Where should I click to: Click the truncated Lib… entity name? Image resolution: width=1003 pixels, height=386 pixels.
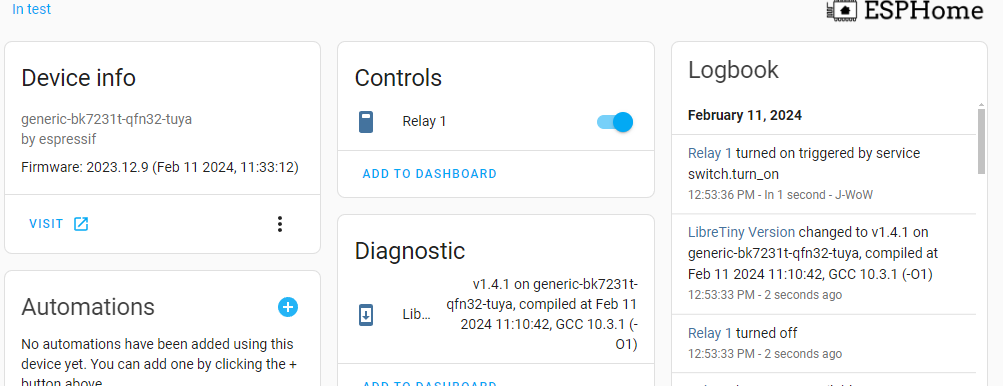coord(416,315)
